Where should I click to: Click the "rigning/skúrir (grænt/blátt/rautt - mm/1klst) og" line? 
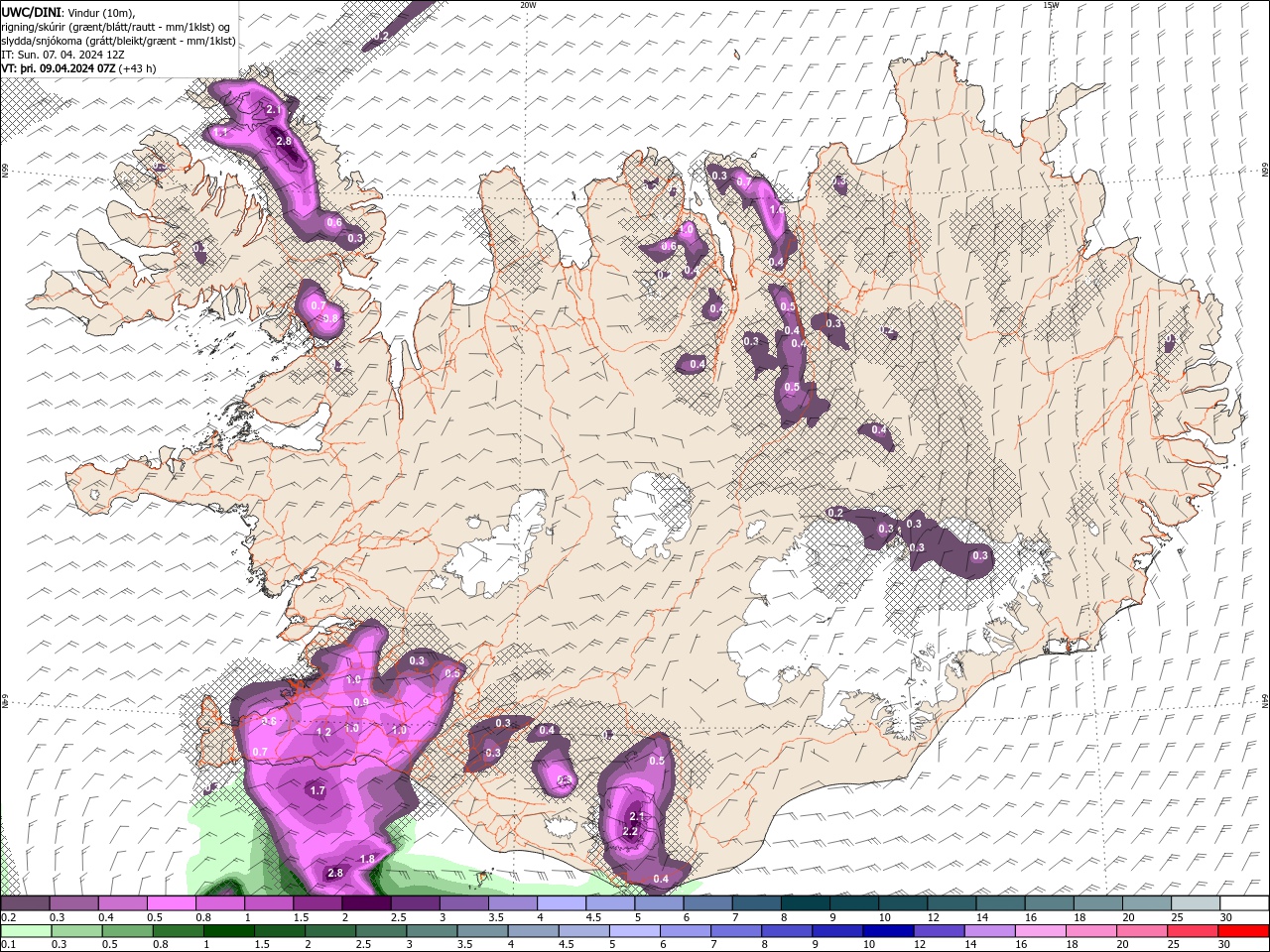tap(116, 27)
